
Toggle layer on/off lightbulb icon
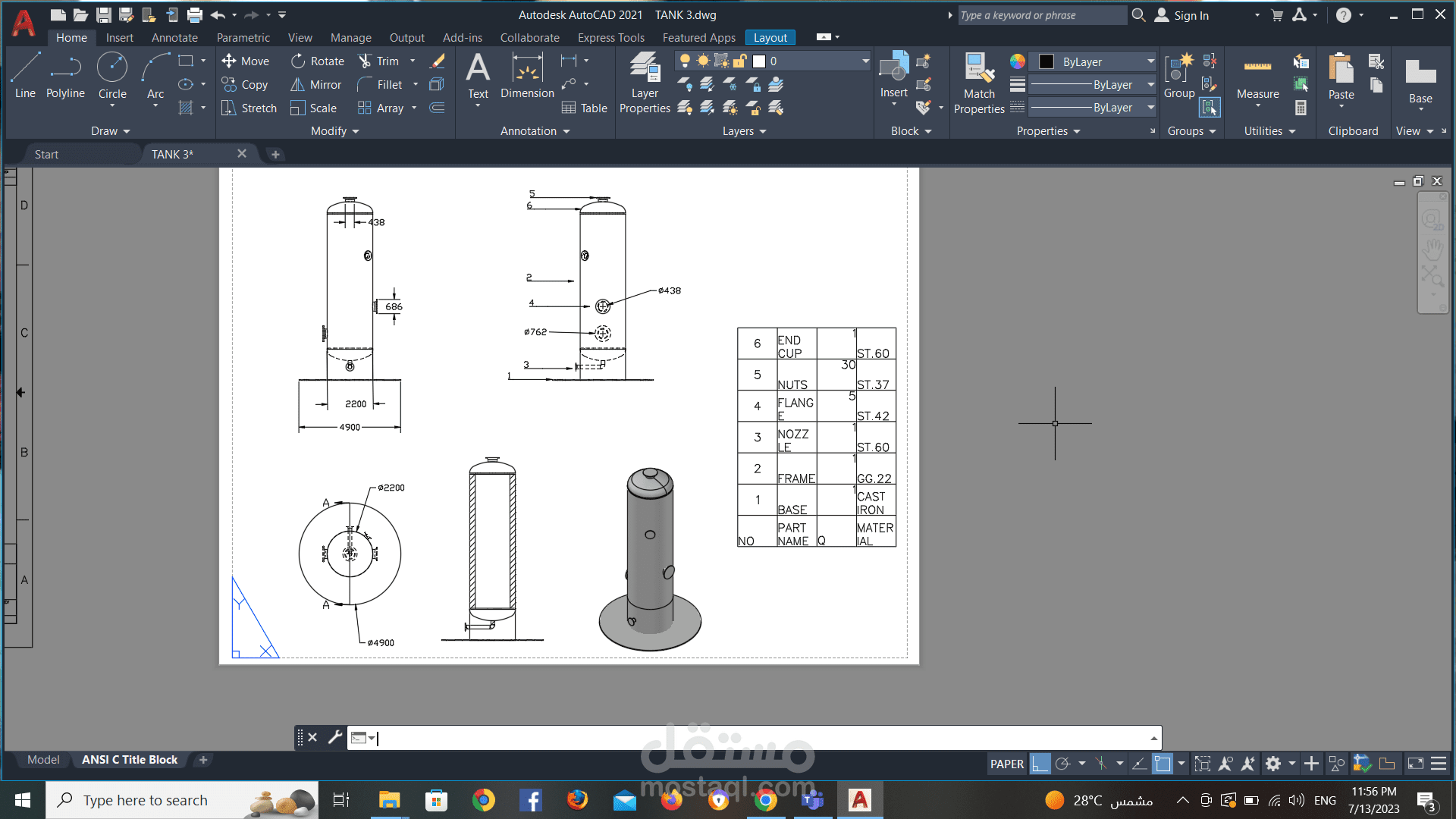pos(685,61)
